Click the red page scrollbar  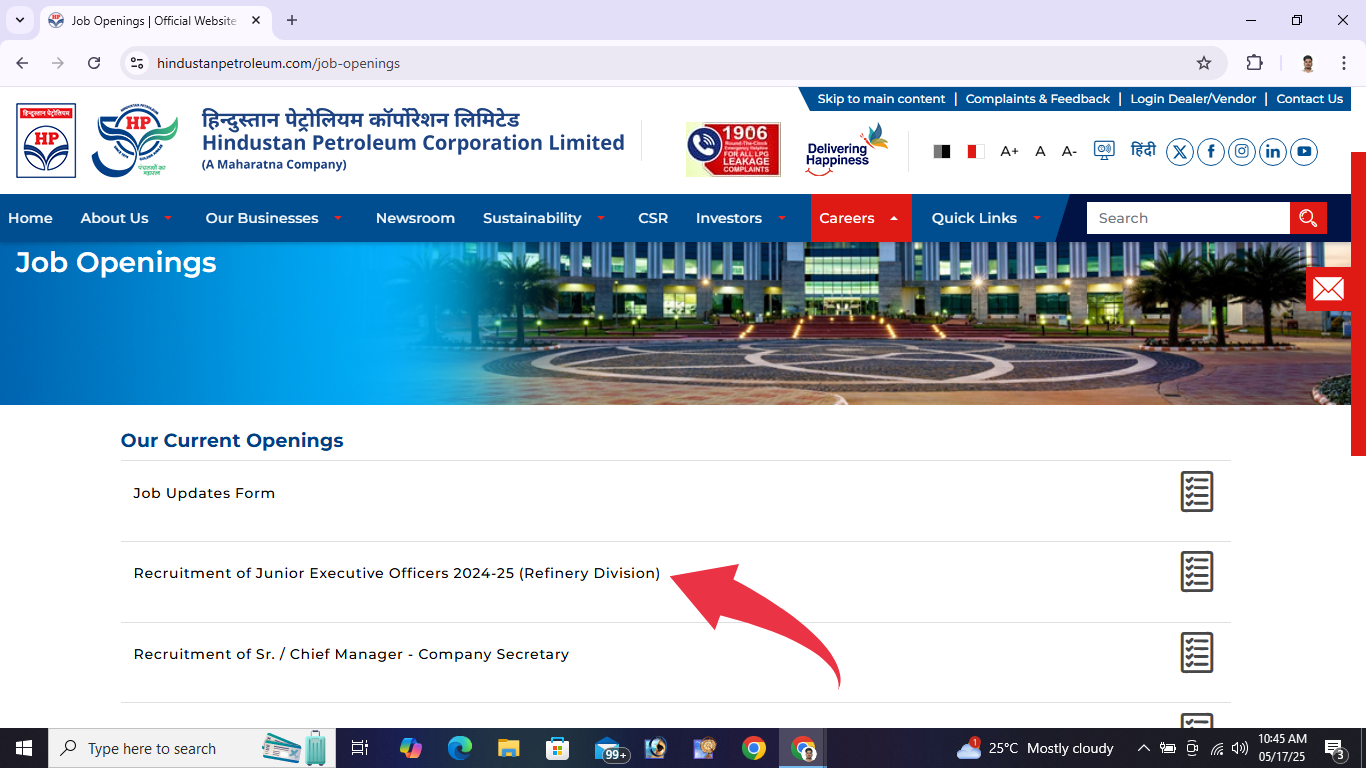(1358, 304)
